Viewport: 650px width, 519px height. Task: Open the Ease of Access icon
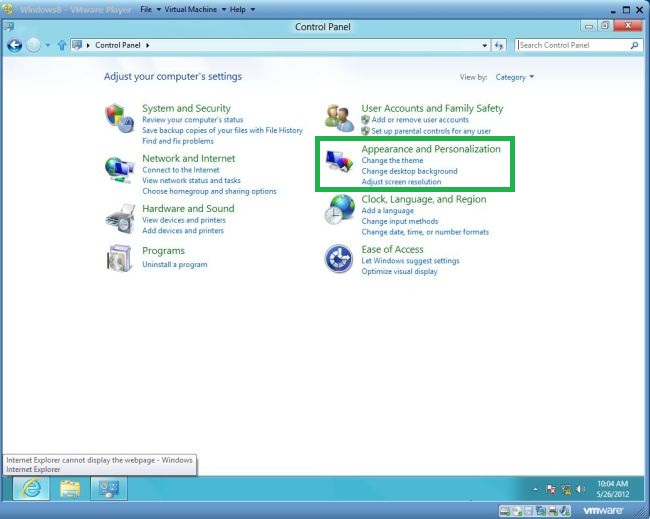click(x=339, y=259)
